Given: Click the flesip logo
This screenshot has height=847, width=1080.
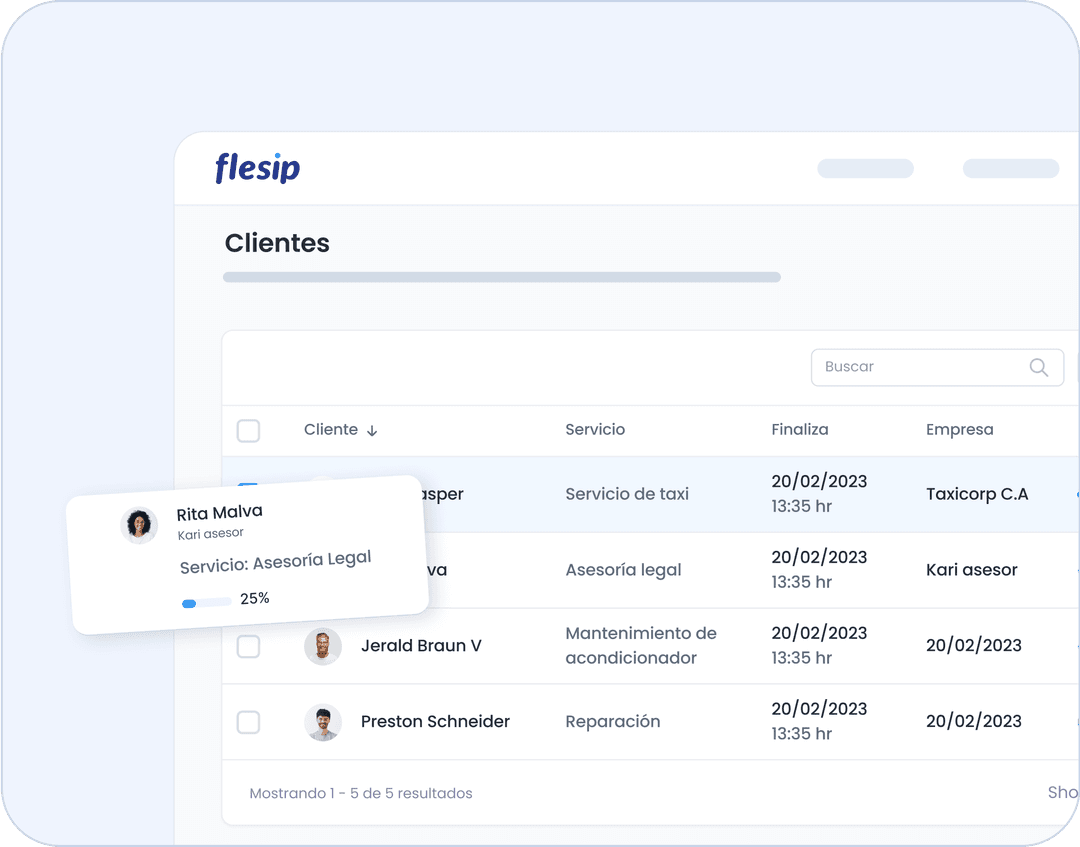Looking at the screenshot, I should [x=257, y=168].
